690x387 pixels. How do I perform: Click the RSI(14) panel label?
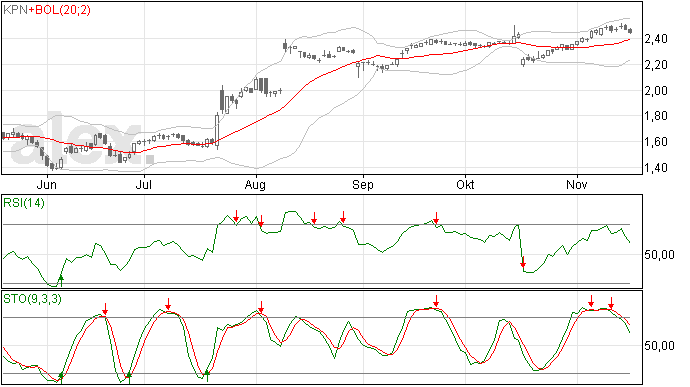tap(24, 203)
